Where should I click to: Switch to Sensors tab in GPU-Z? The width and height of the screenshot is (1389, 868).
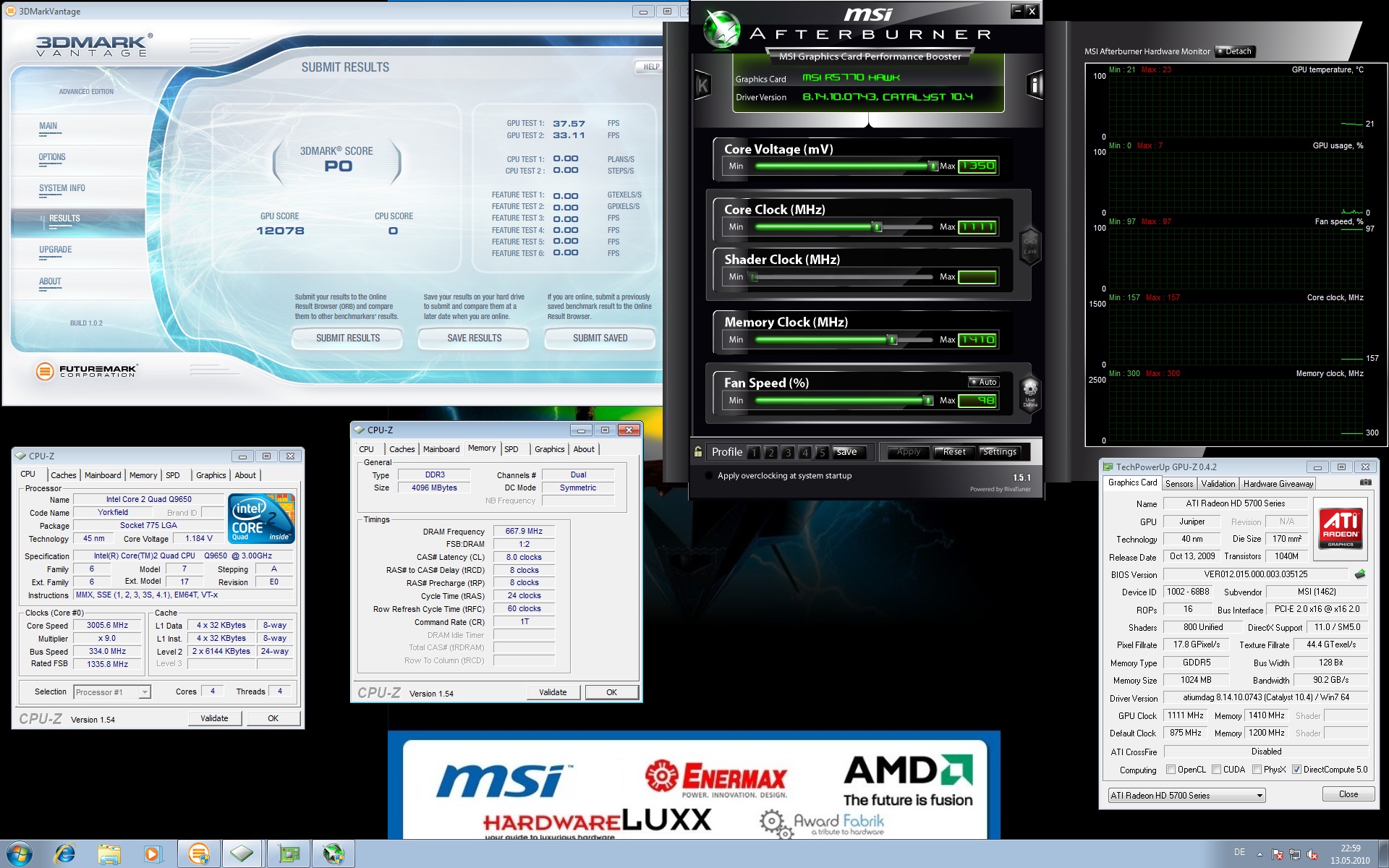[1179, 484]
